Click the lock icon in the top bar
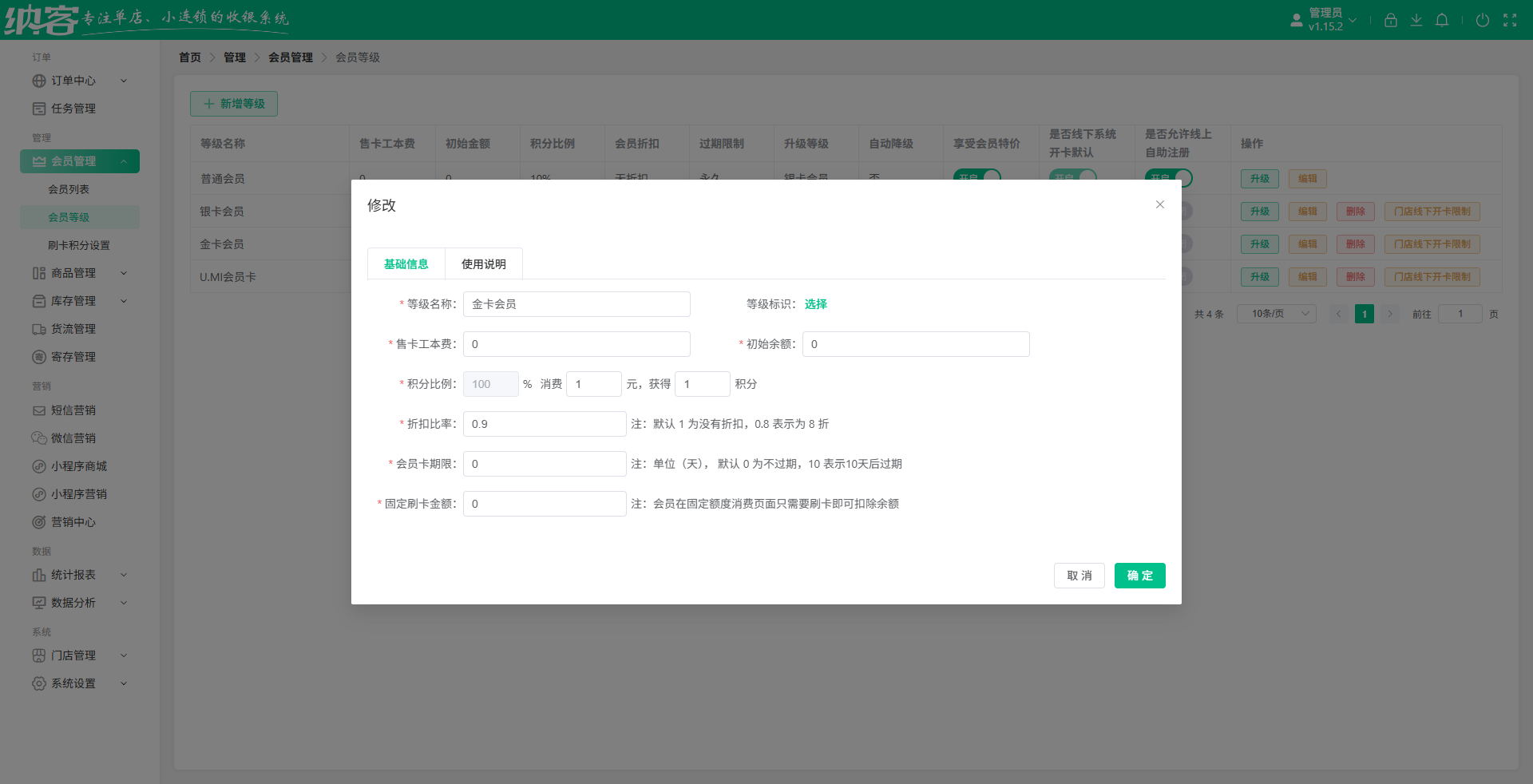The height and width of the screenshot is (784, 1533). (x=1390, y=20)
